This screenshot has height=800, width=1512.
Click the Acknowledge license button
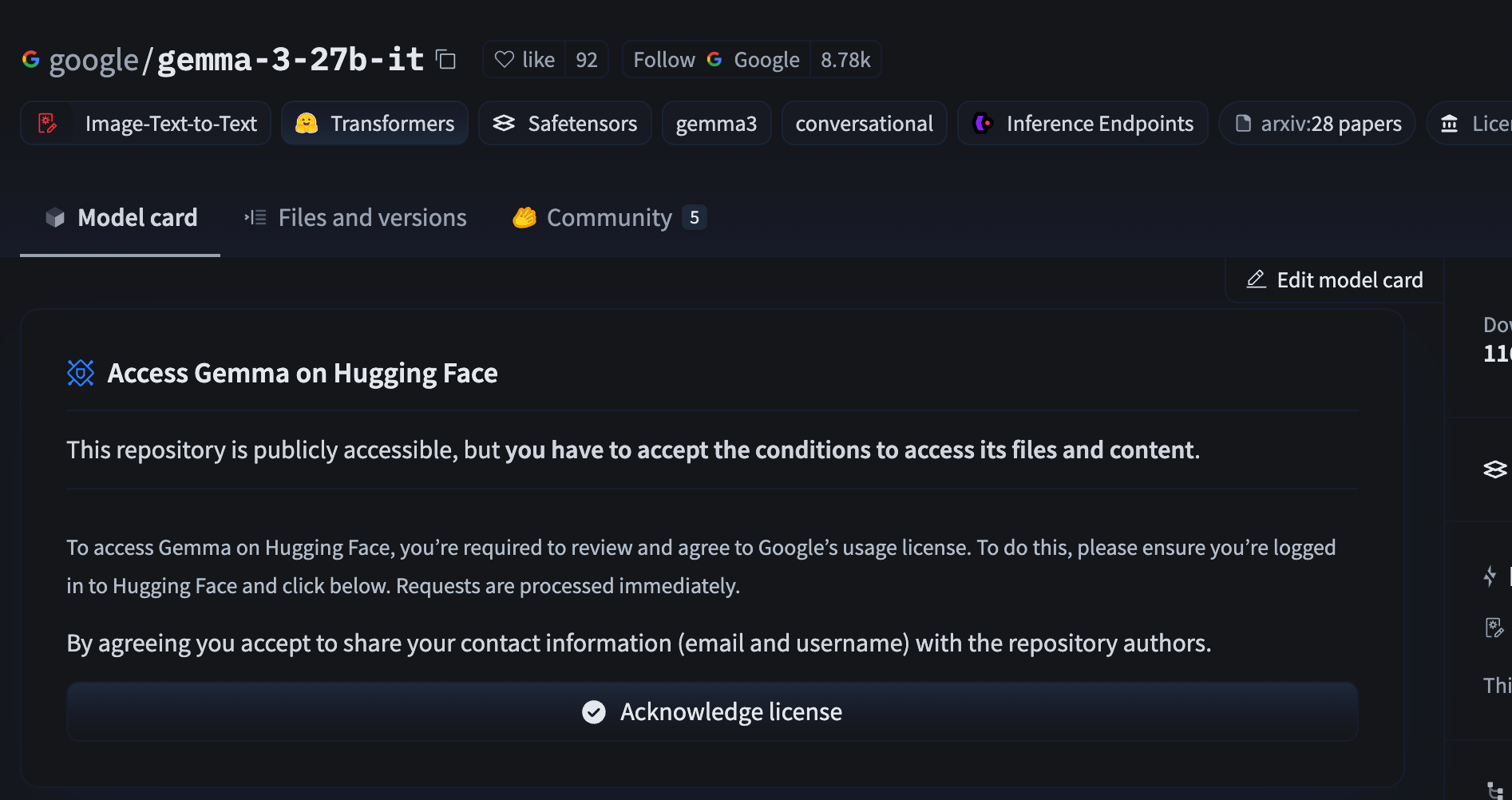712,711
